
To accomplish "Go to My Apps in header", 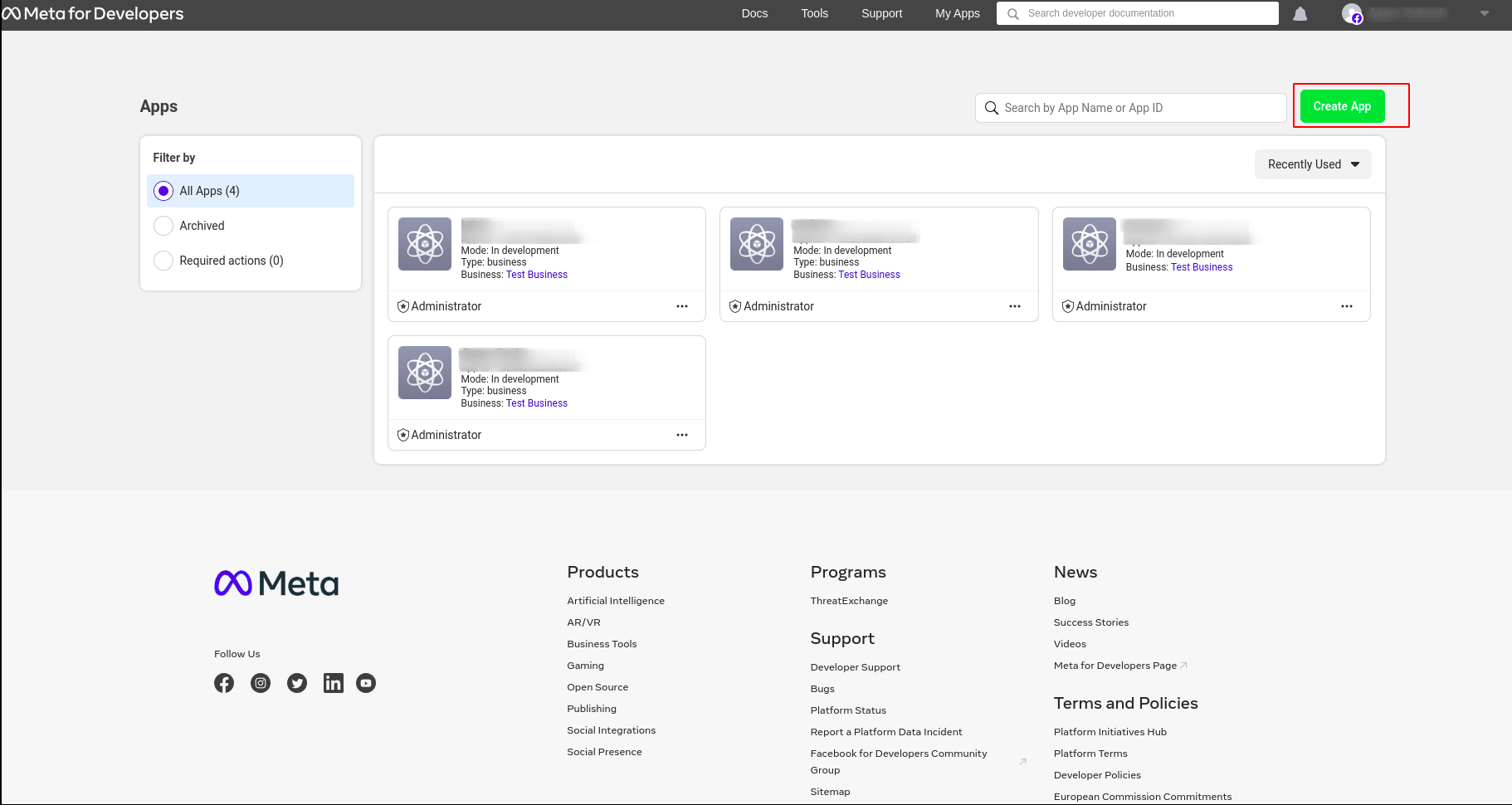I will coord(957,14).
